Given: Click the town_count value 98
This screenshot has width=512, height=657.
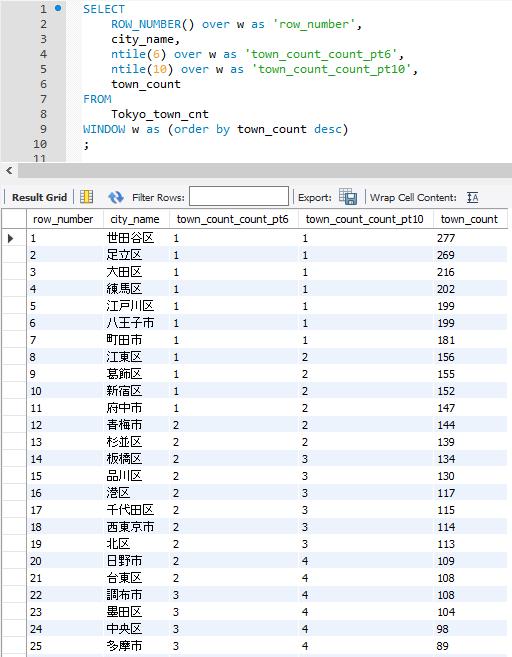Looking at the screenshot, I should (442, 629).
